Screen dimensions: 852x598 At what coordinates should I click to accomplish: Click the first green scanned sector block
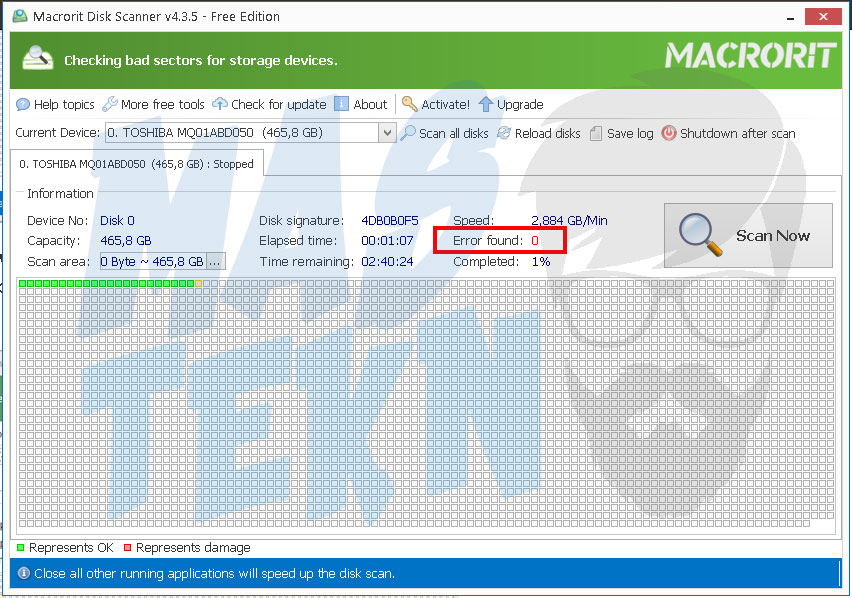(23, 284)
